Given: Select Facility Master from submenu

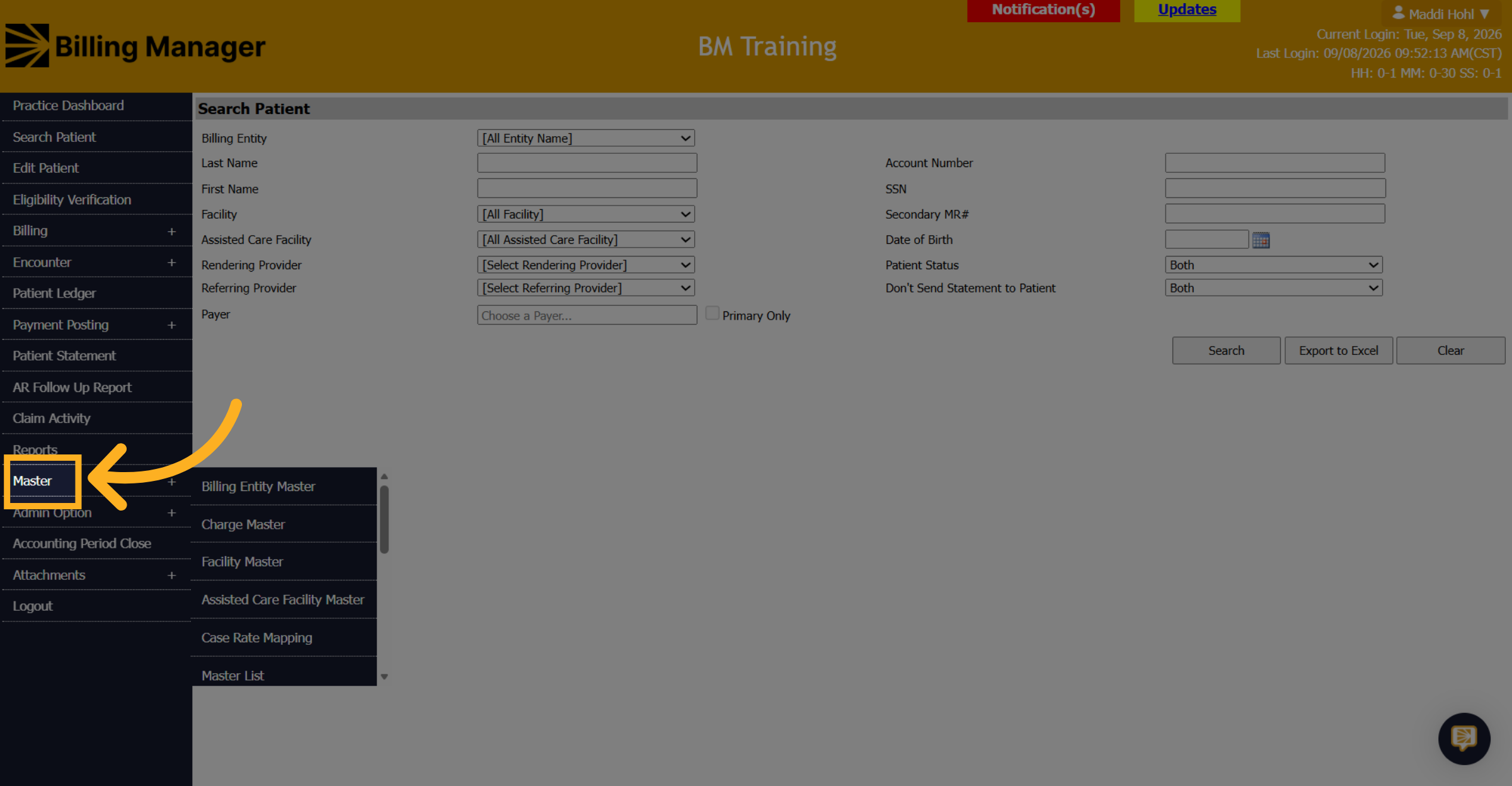Looking at the screenshot, I should 283,562.
